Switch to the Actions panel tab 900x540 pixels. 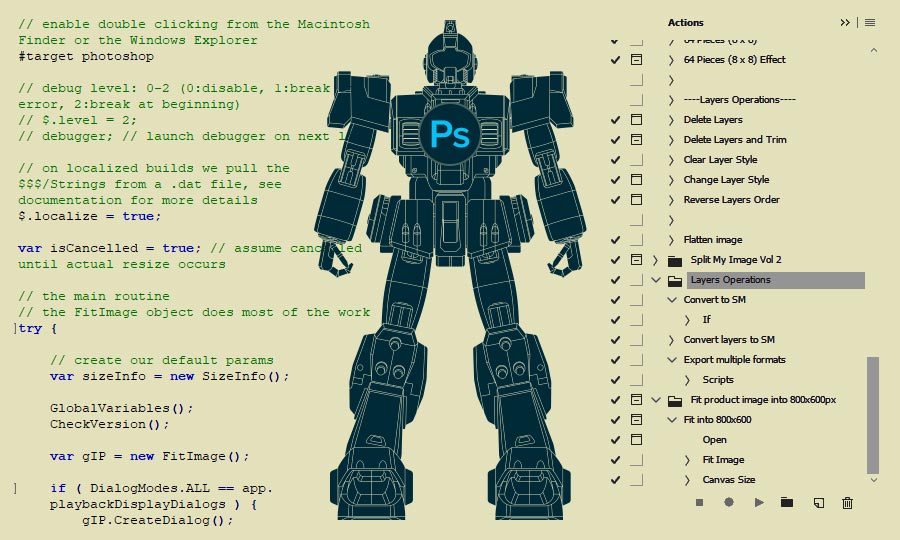coord(685,22)
